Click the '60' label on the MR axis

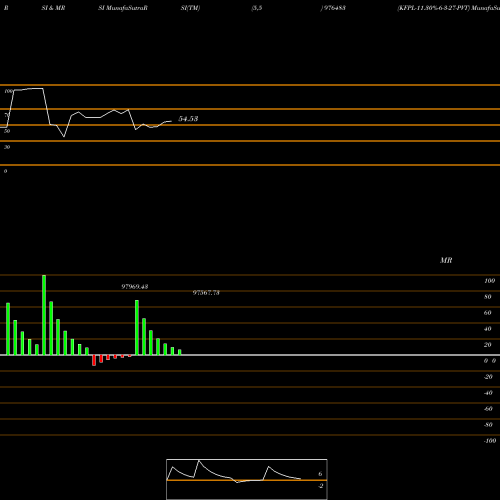coord(488,313)
